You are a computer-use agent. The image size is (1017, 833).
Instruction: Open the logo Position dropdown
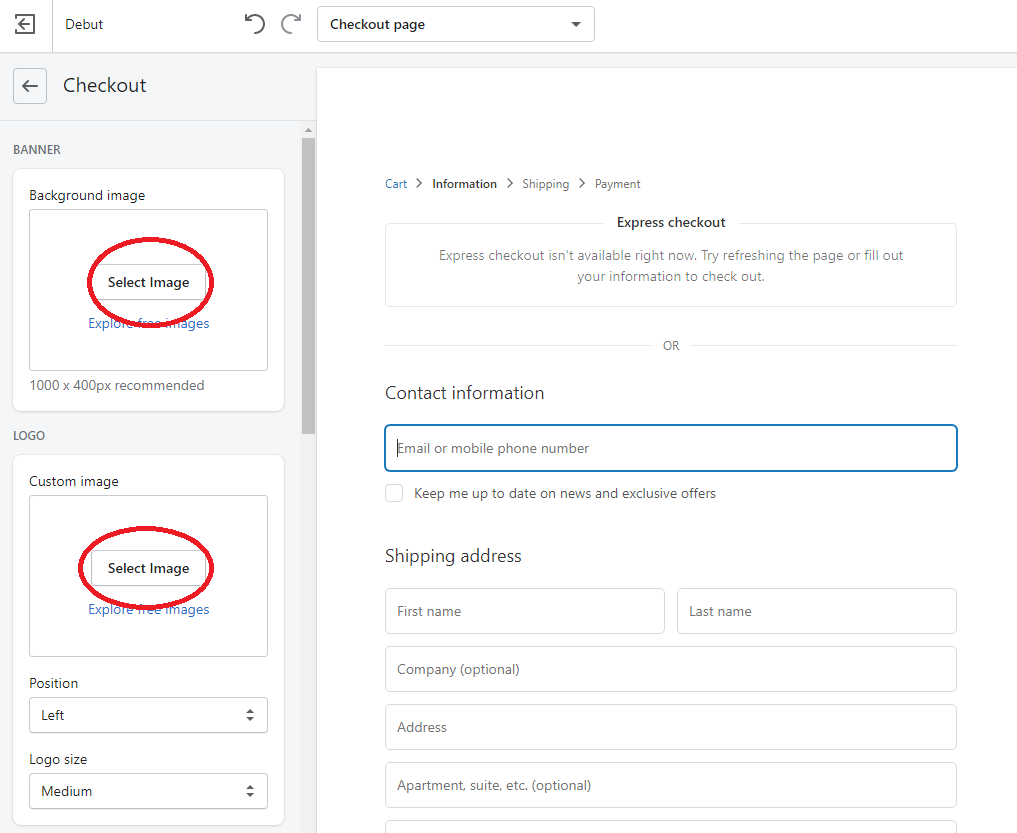pos(149,715)
